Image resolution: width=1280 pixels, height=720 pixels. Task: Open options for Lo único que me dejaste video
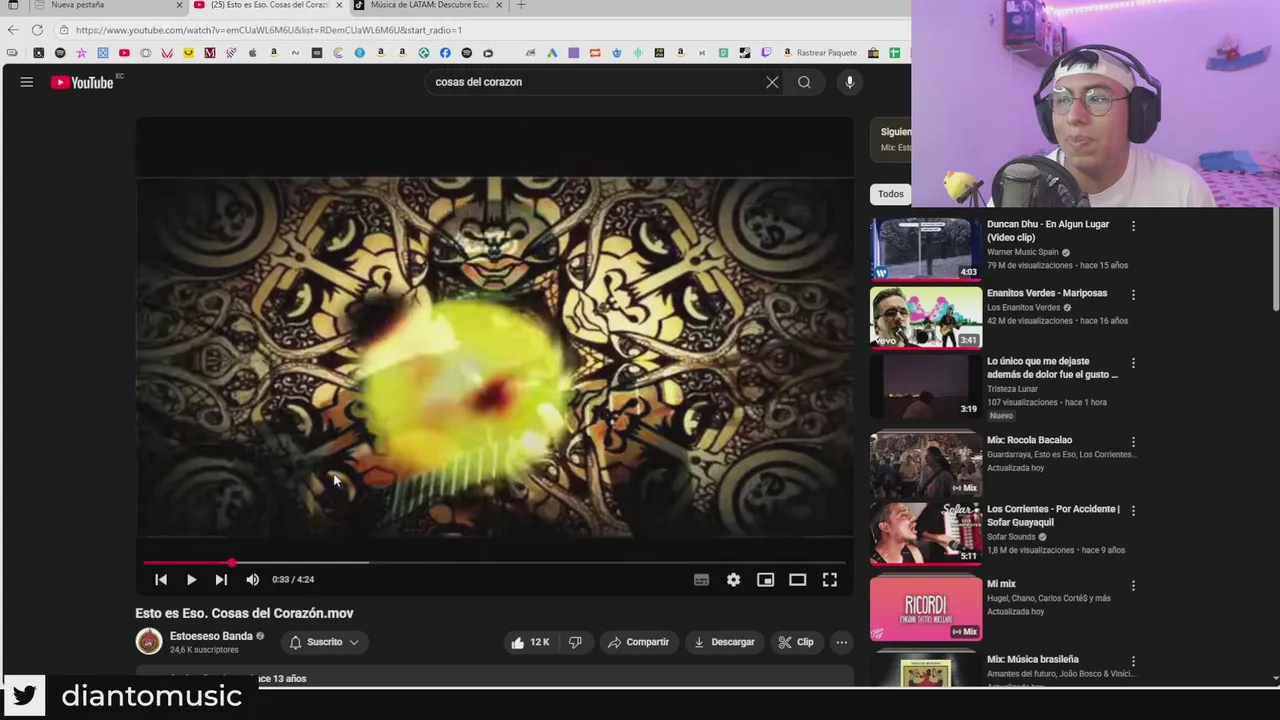click(1133, 363)
